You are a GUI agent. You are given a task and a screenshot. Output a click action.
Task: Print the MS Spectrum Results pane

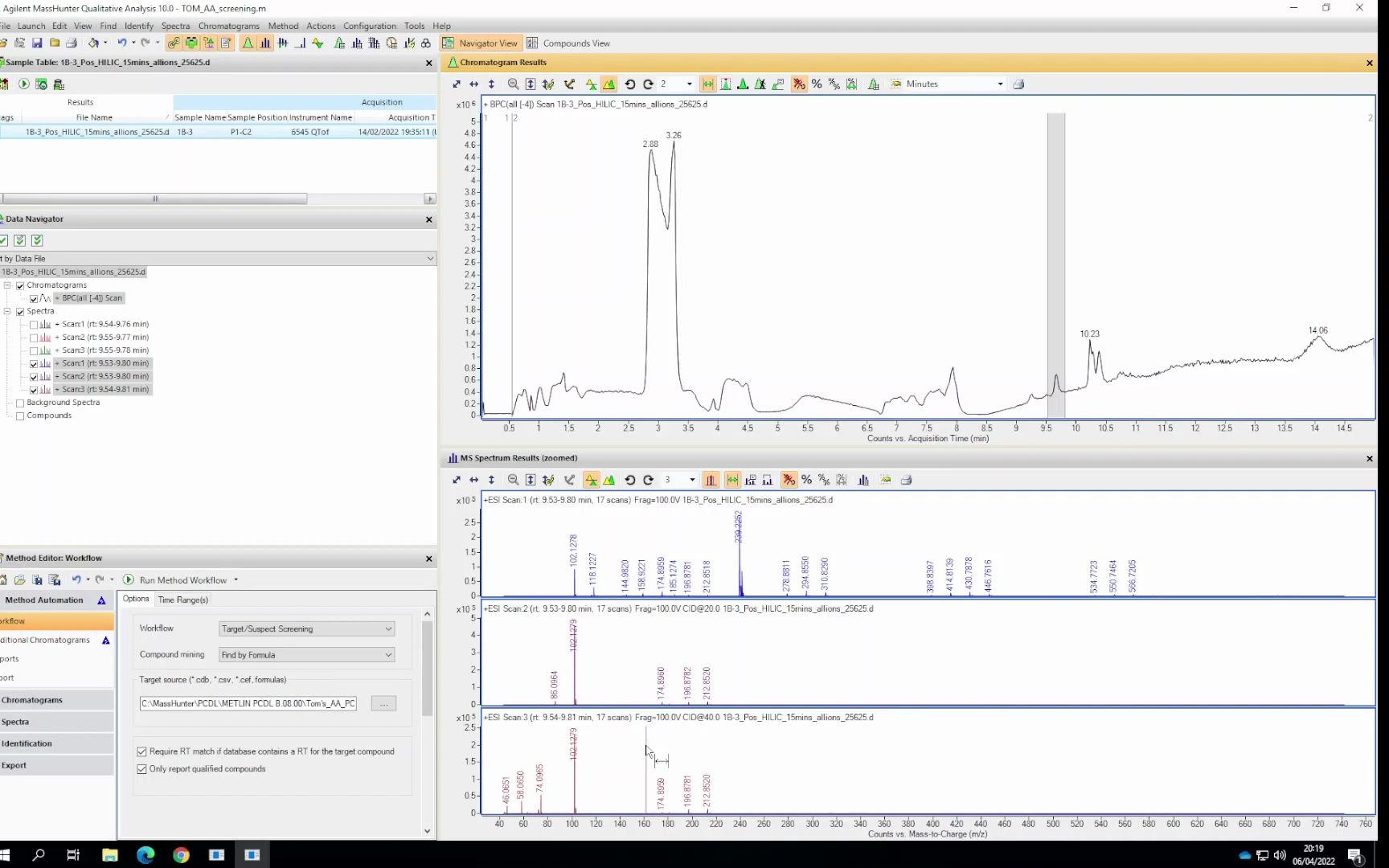point(906,480)
